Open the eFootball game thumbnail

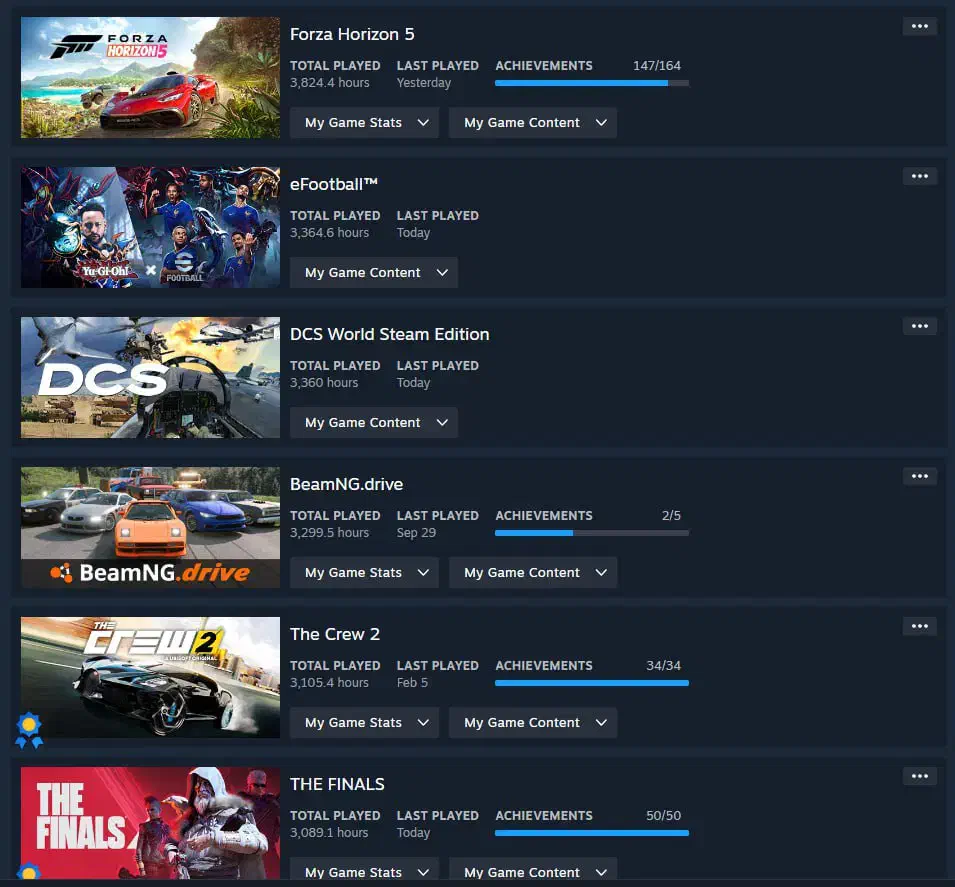[x=150, y=227]
